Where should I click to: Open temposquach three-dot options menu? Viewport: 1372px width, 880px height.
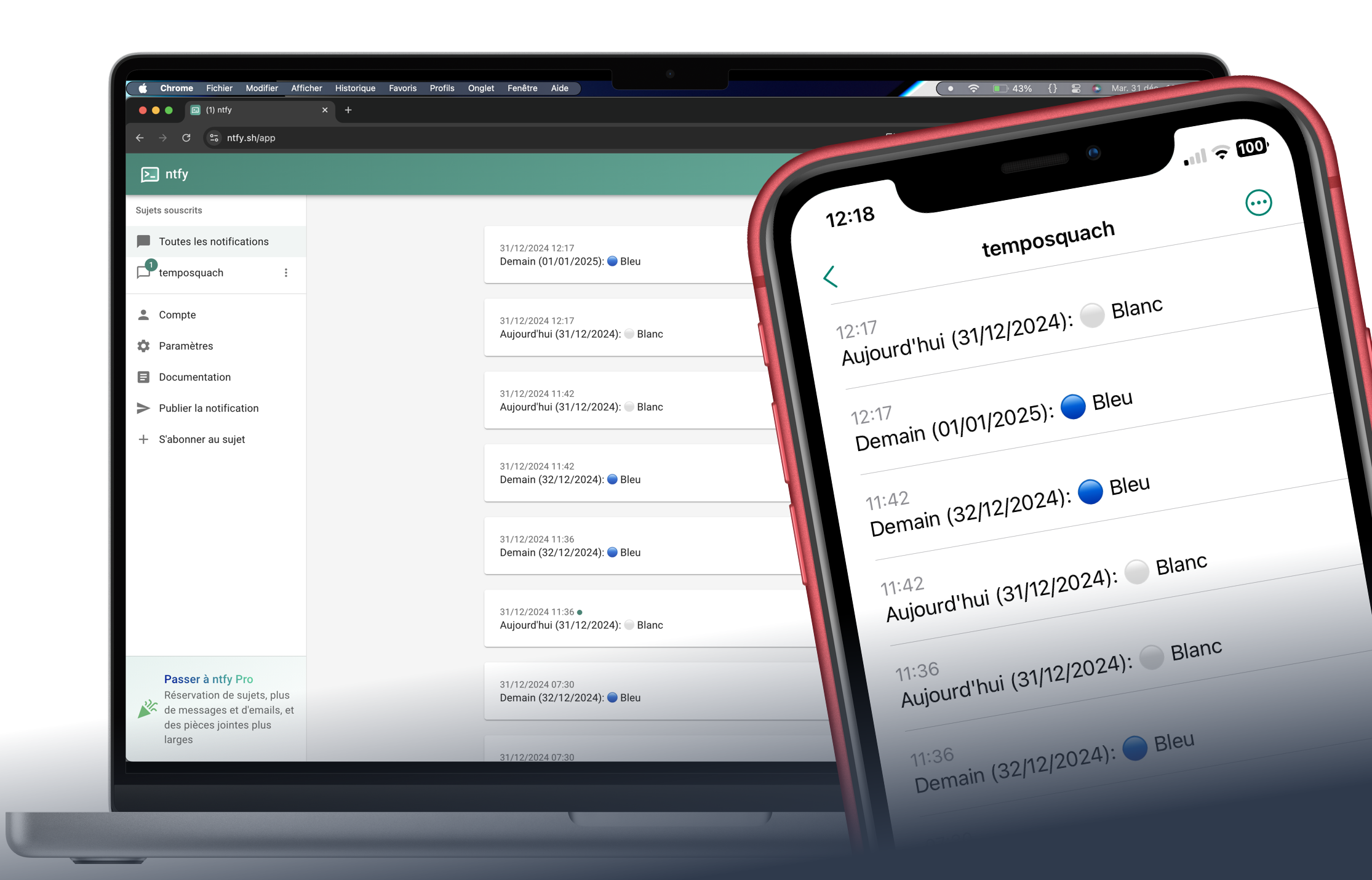(286, 273)
